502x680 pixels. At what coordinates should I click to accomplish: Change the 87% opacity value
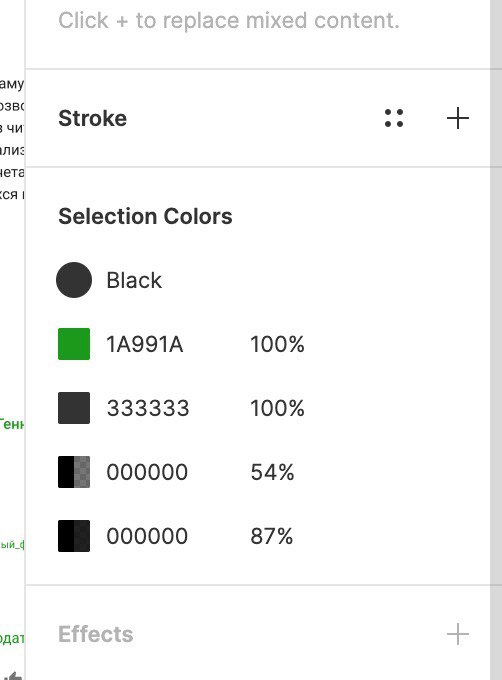click(272, 536)
